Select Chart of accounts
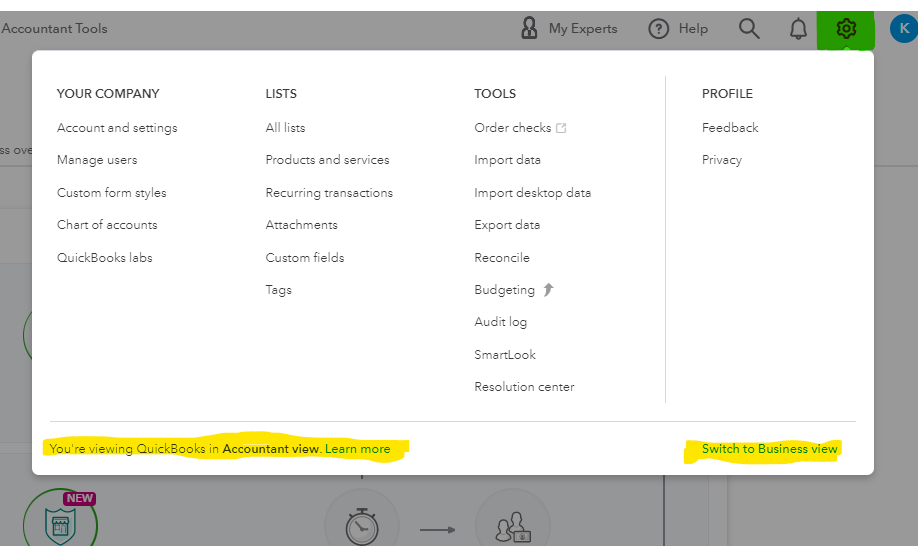The width and height of the screenshot is (918, 546). pos(107,225)
